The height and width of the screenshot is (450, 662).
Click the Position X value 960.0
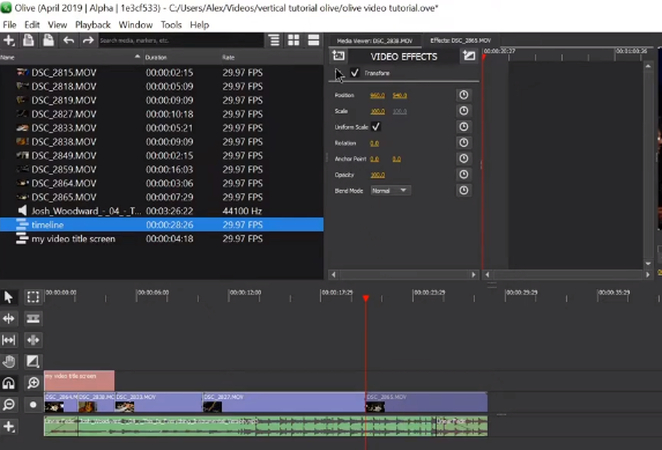point(377,95)
